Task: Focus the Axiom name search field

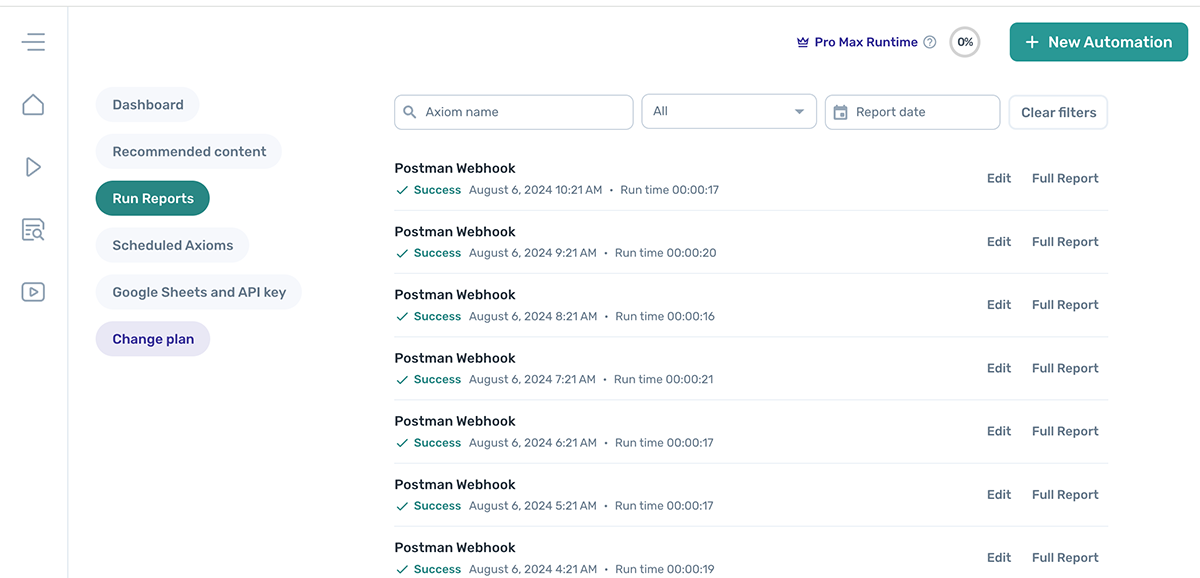Action: 514,112
